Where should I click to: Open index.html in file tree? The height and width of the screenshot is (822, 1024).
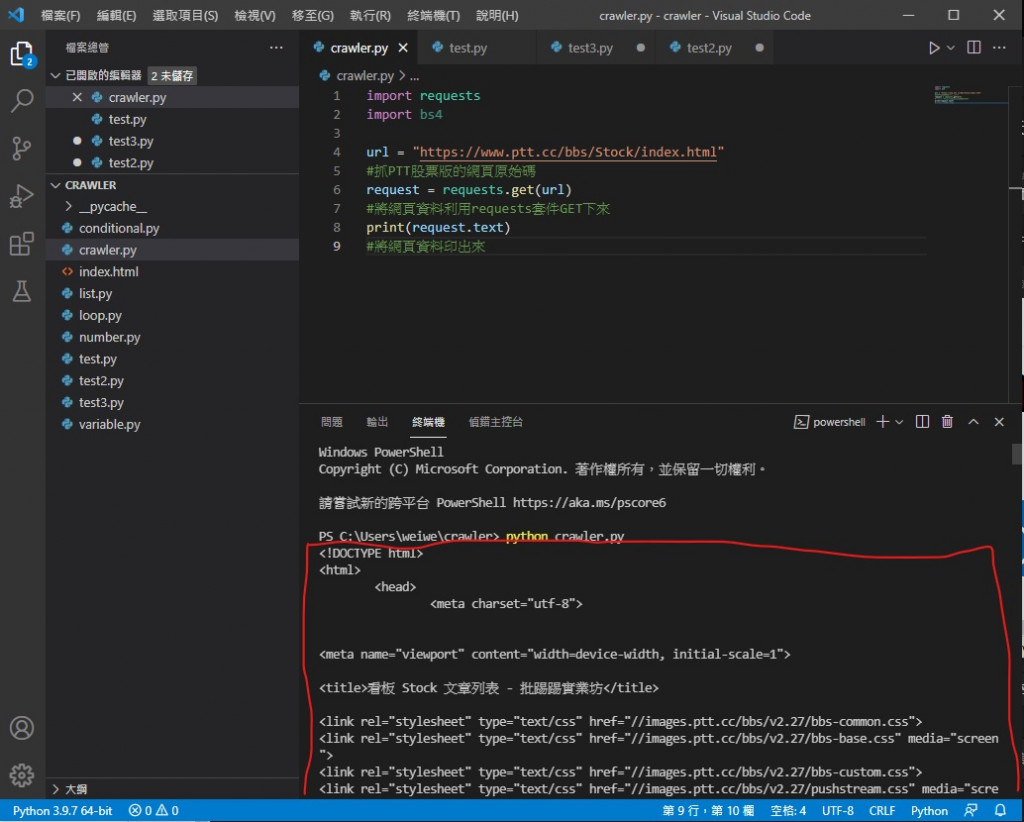(172, 272)
